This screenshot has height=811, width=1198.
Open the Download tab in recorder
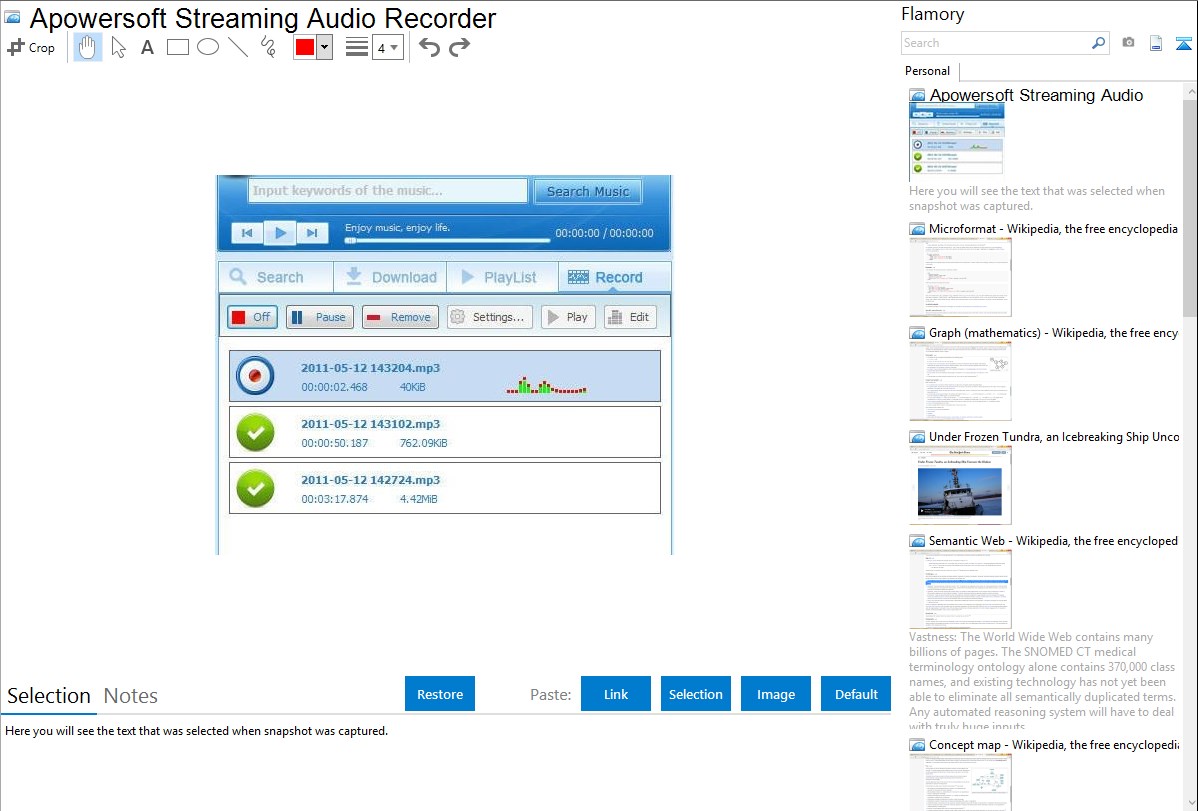click(390, 277)
